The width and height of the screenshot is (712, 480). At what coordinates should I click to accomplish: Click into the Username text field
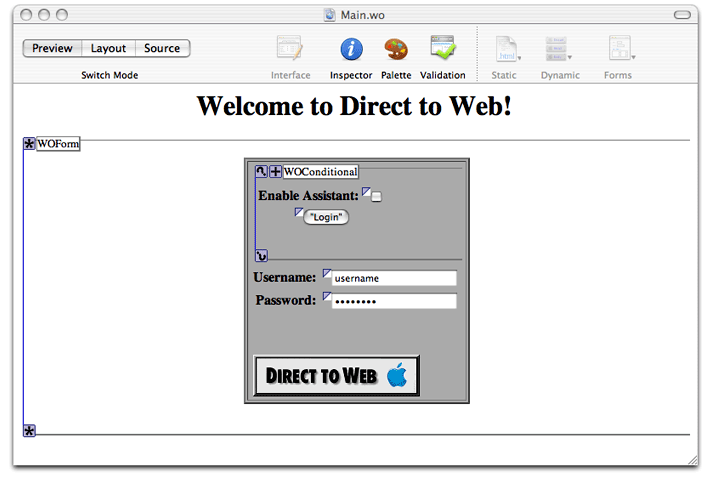coord(393,278)
